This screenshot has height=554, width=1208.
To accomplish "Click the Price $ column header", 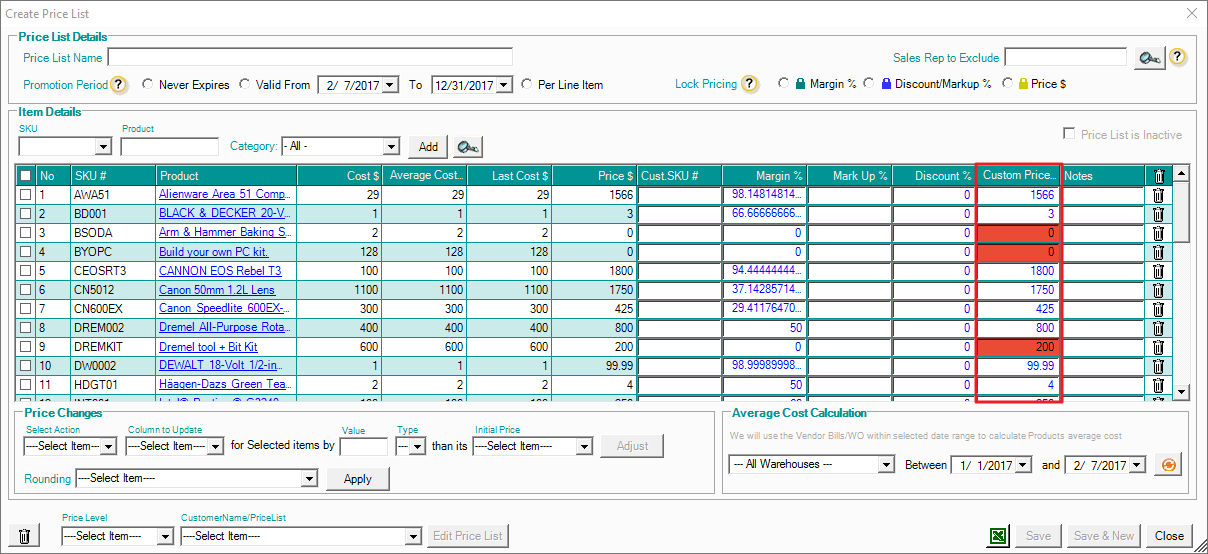I will click(594, 176).
